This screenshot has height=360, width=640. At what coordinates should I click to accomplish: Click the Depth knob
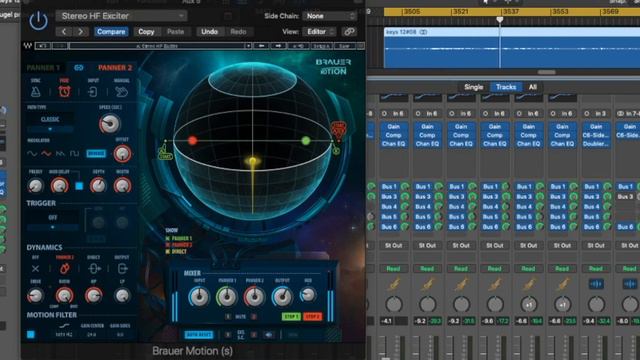[98, 185]
